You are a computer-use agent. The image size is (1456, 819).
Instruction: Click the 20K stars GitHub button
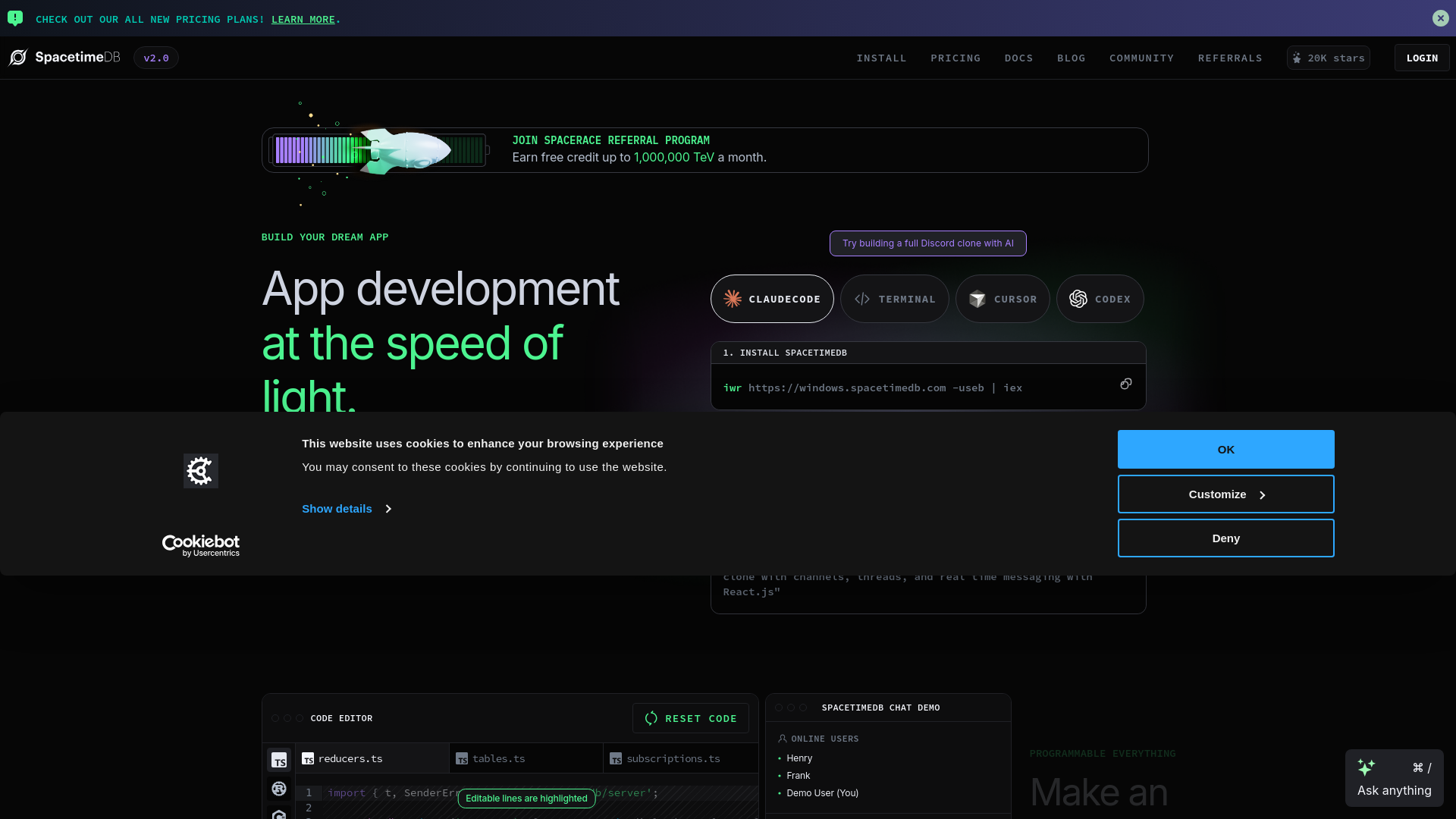[x=1329, y=58]
